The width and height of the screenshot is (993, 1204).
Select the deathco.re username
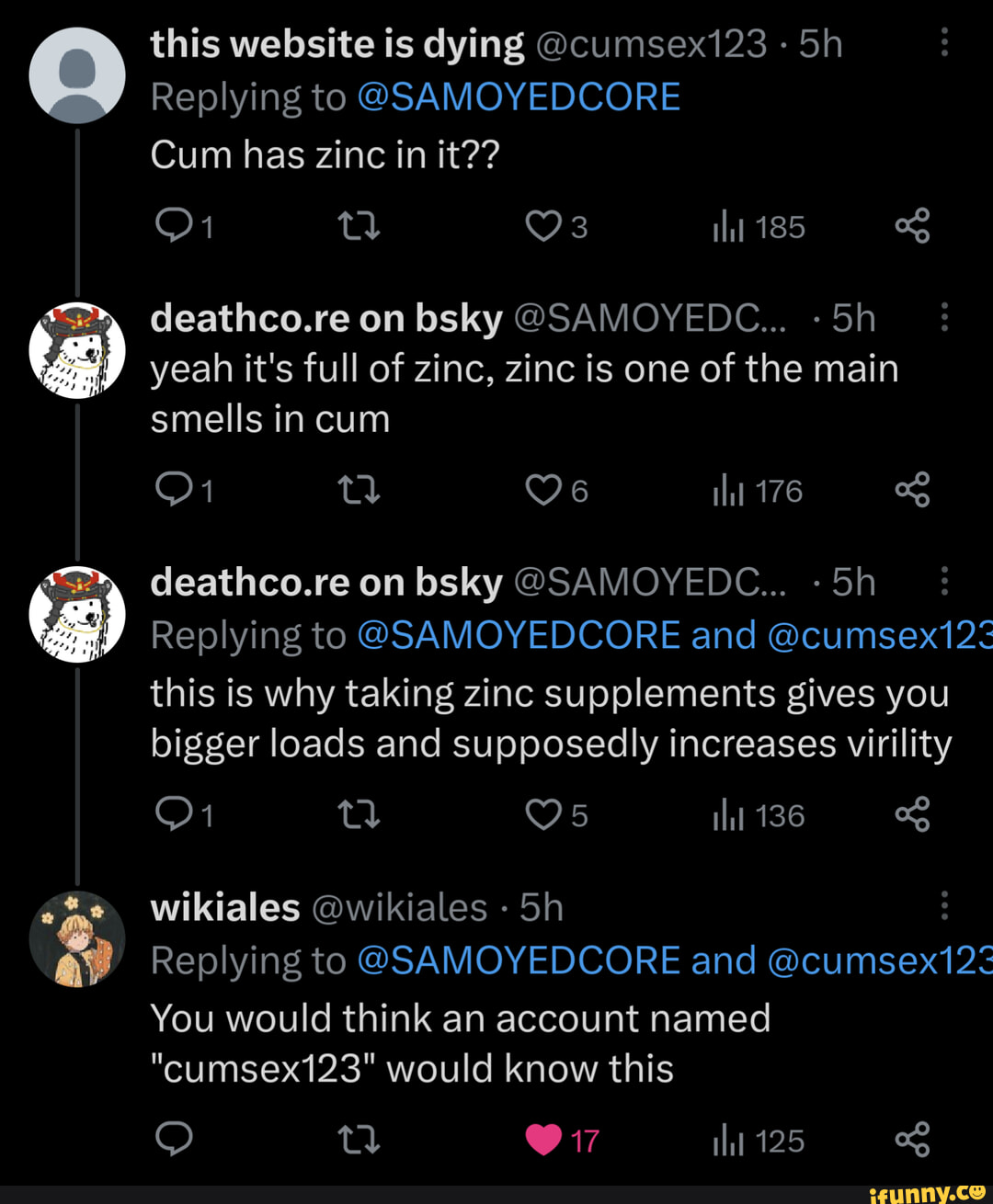(x=325, y=317)
